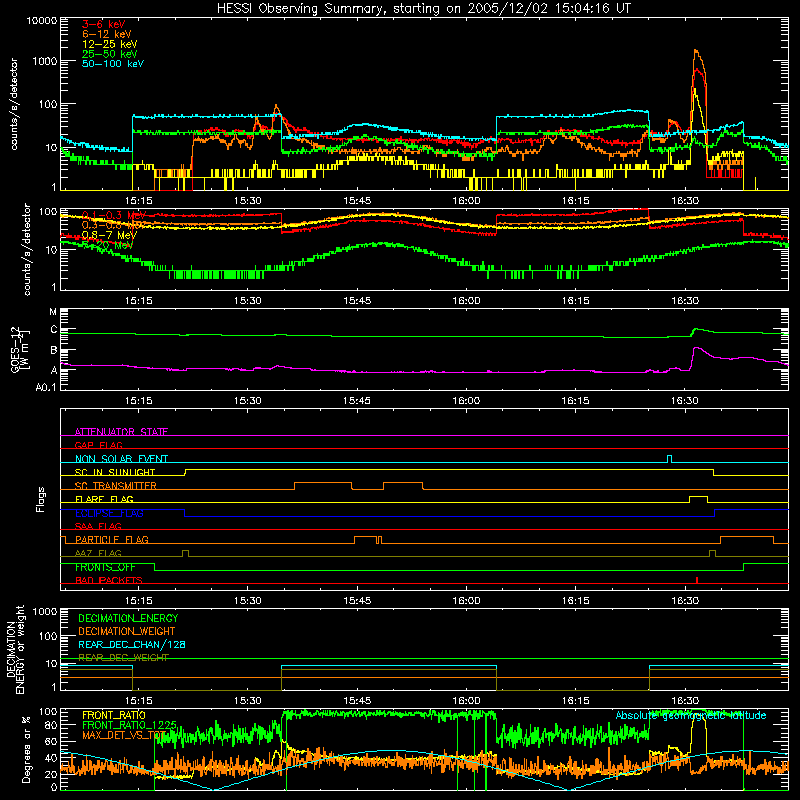This screenshot has width=800, height=800.
Task: Click the FRONT_RATIO legend label
Action: 114,715
